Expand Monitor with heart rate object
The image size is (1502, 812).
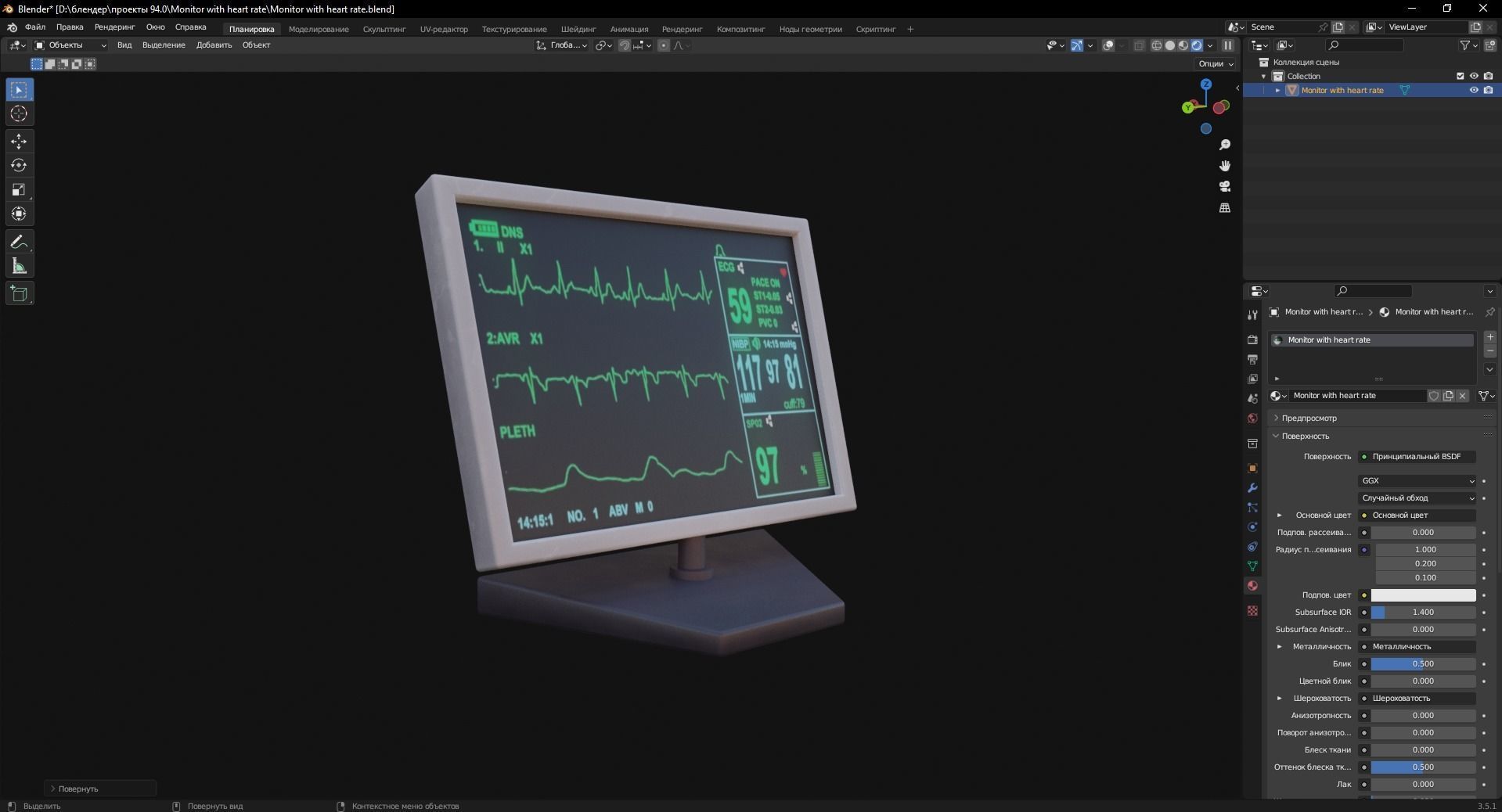(x=1277, y=90)
